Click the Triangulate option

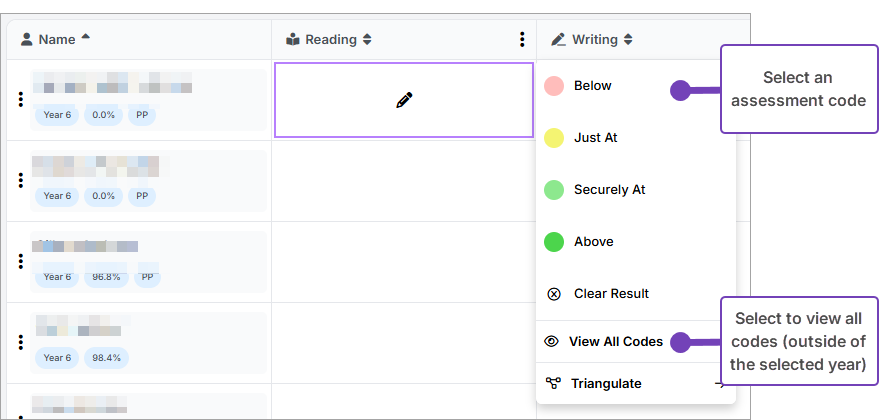pos(606,383)
